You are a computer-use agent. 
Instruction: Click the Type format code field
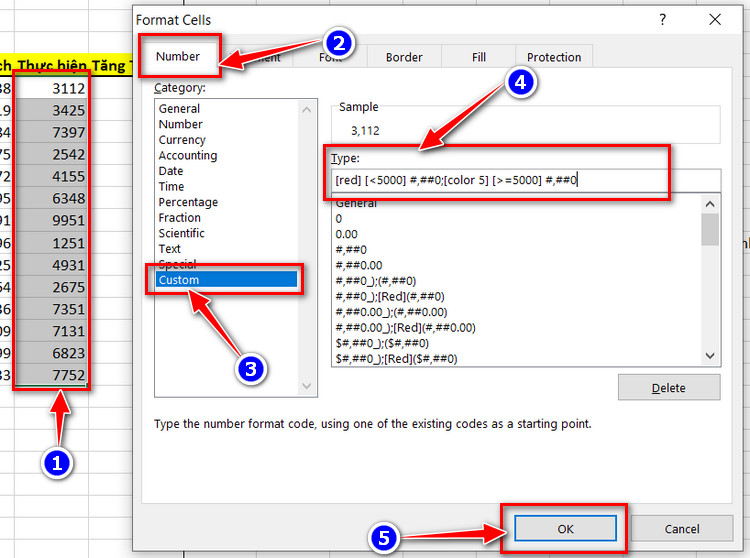coord(526,180)
